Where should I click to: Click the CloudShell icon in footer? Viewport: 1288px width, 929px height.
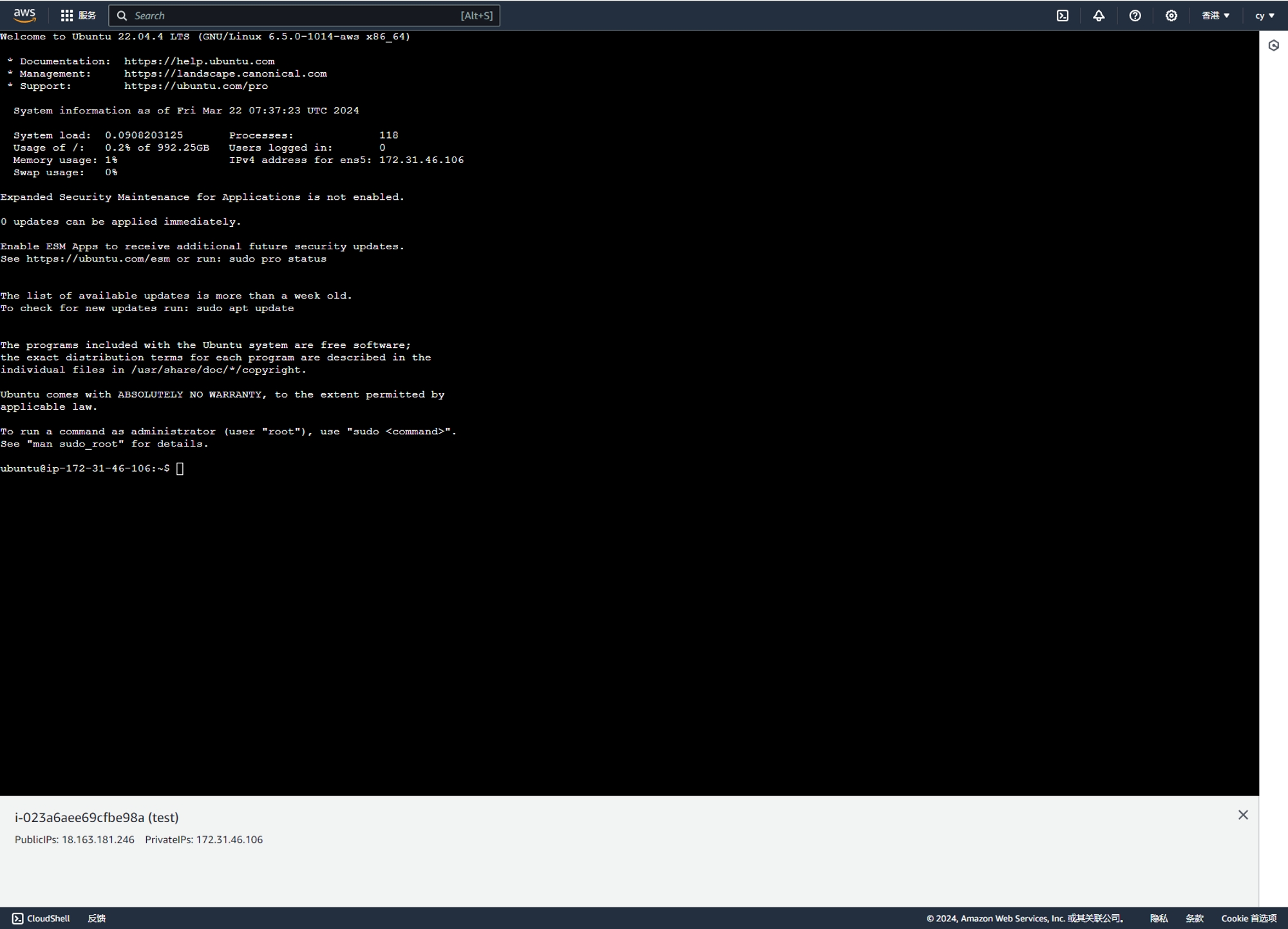[x=18, y=918]
